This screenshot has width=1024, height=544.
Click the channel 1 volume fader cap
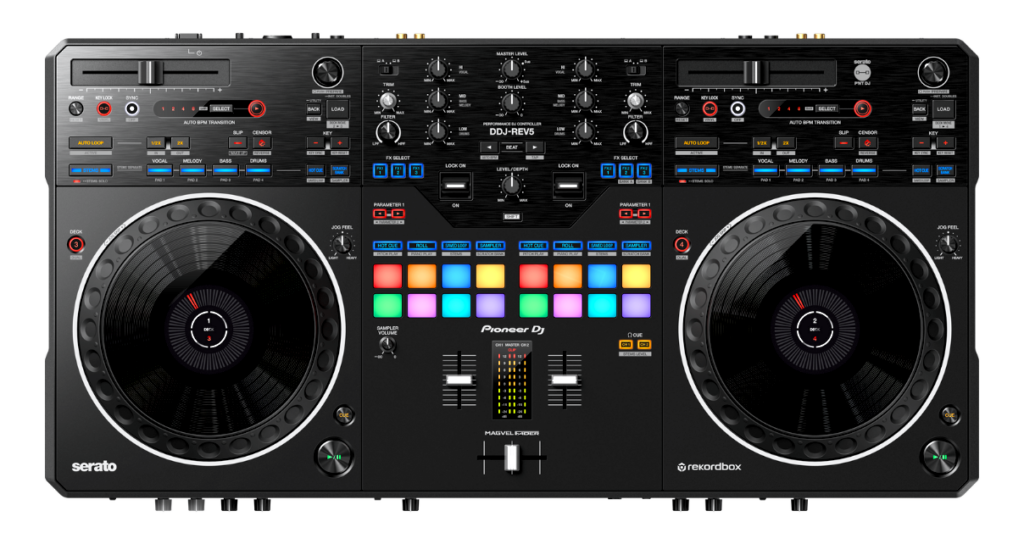pos(459,380)
